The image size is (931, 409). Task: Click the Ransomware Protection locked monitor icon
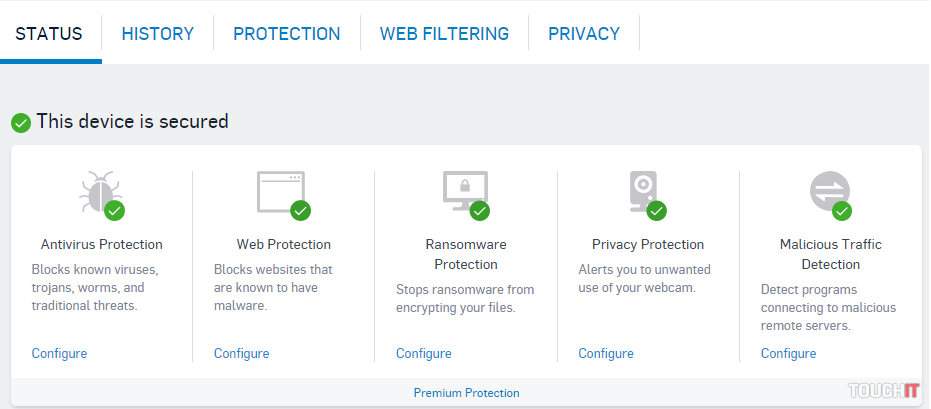tap(464, 189)
